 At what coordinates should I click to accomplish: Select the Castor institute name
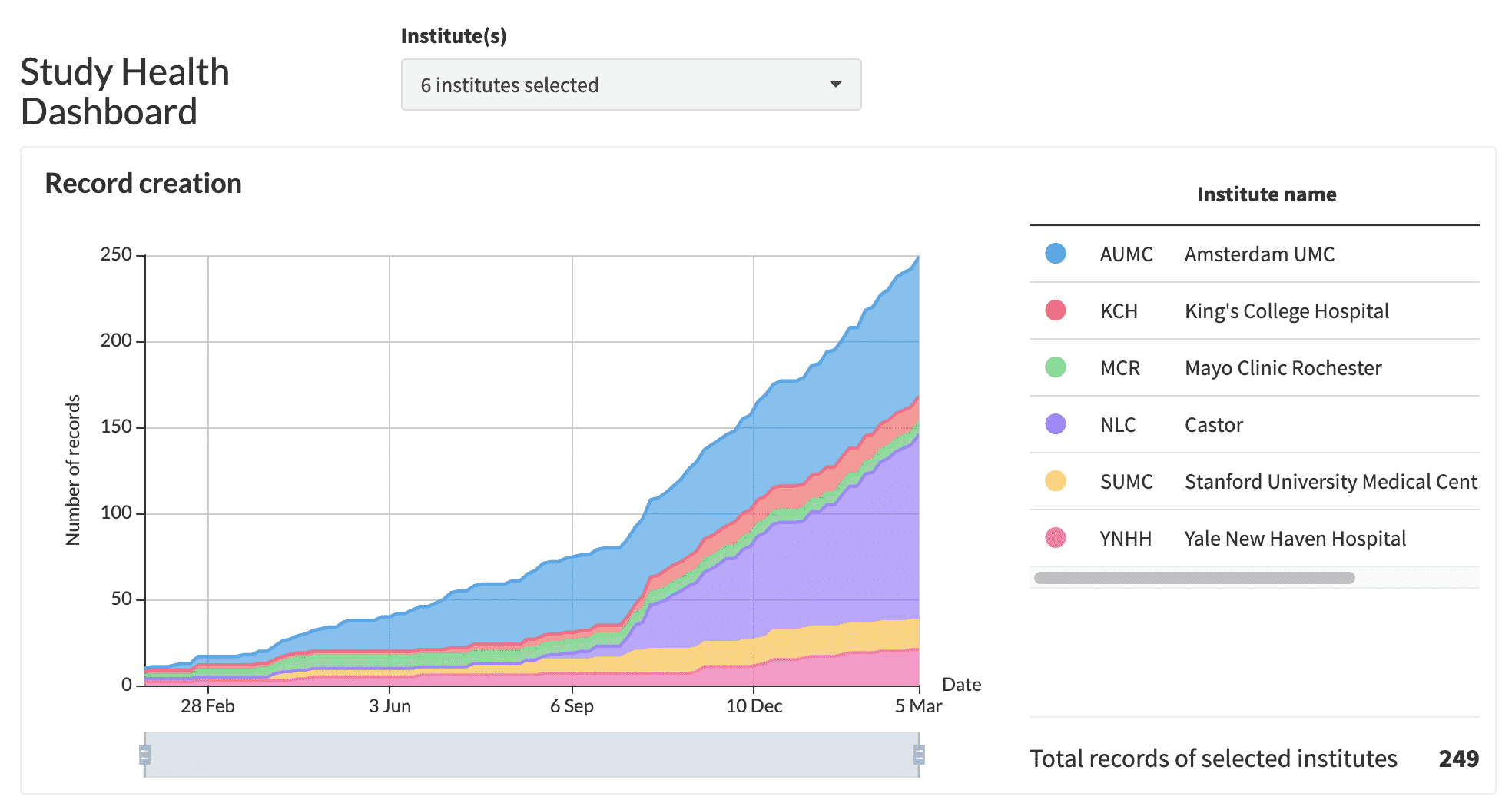[x=1214, y=425]
